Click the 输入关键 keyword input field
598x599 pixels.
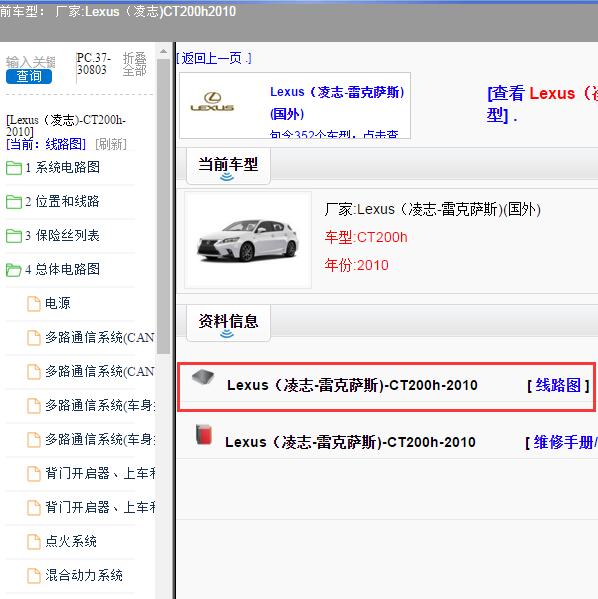point(31,62)
